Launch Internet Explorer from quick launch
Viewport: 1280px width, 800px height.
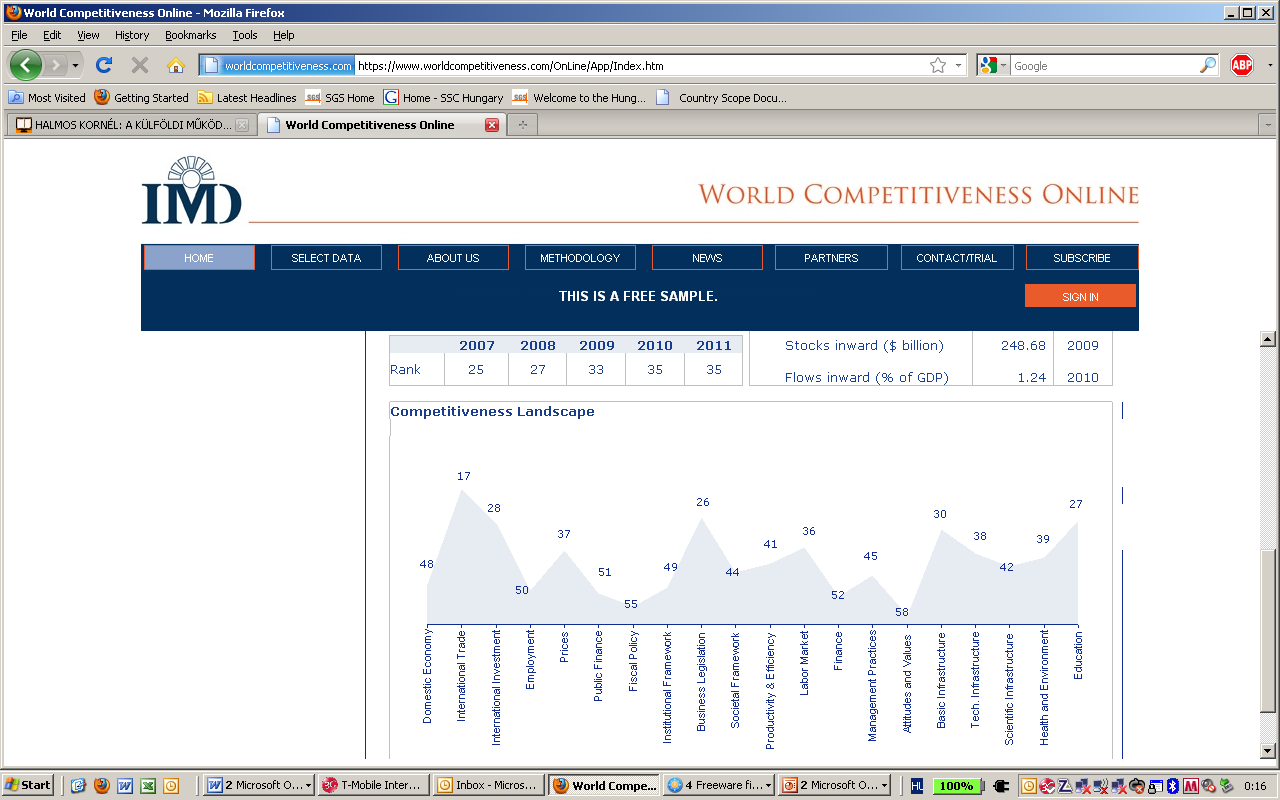click(x=78, y=786)
